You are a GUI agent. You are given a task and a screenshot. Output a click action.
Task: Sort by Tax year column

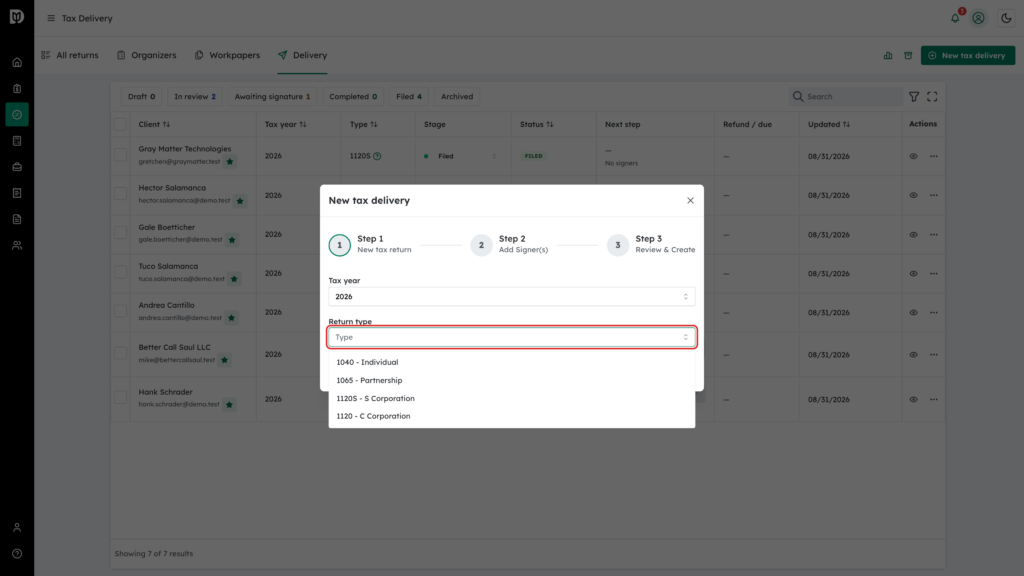(x=285, y=124)
